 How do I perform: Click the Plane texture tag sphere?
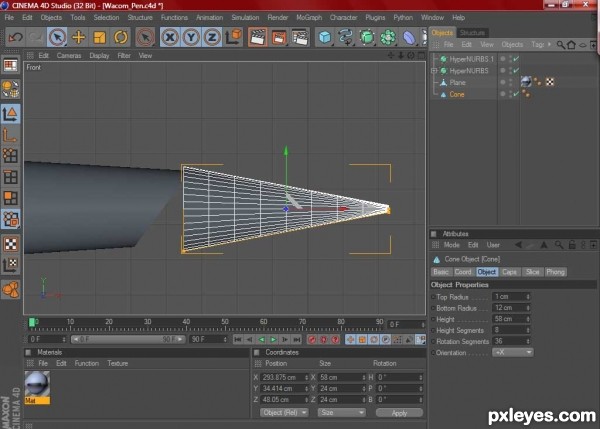click(526, 82)
